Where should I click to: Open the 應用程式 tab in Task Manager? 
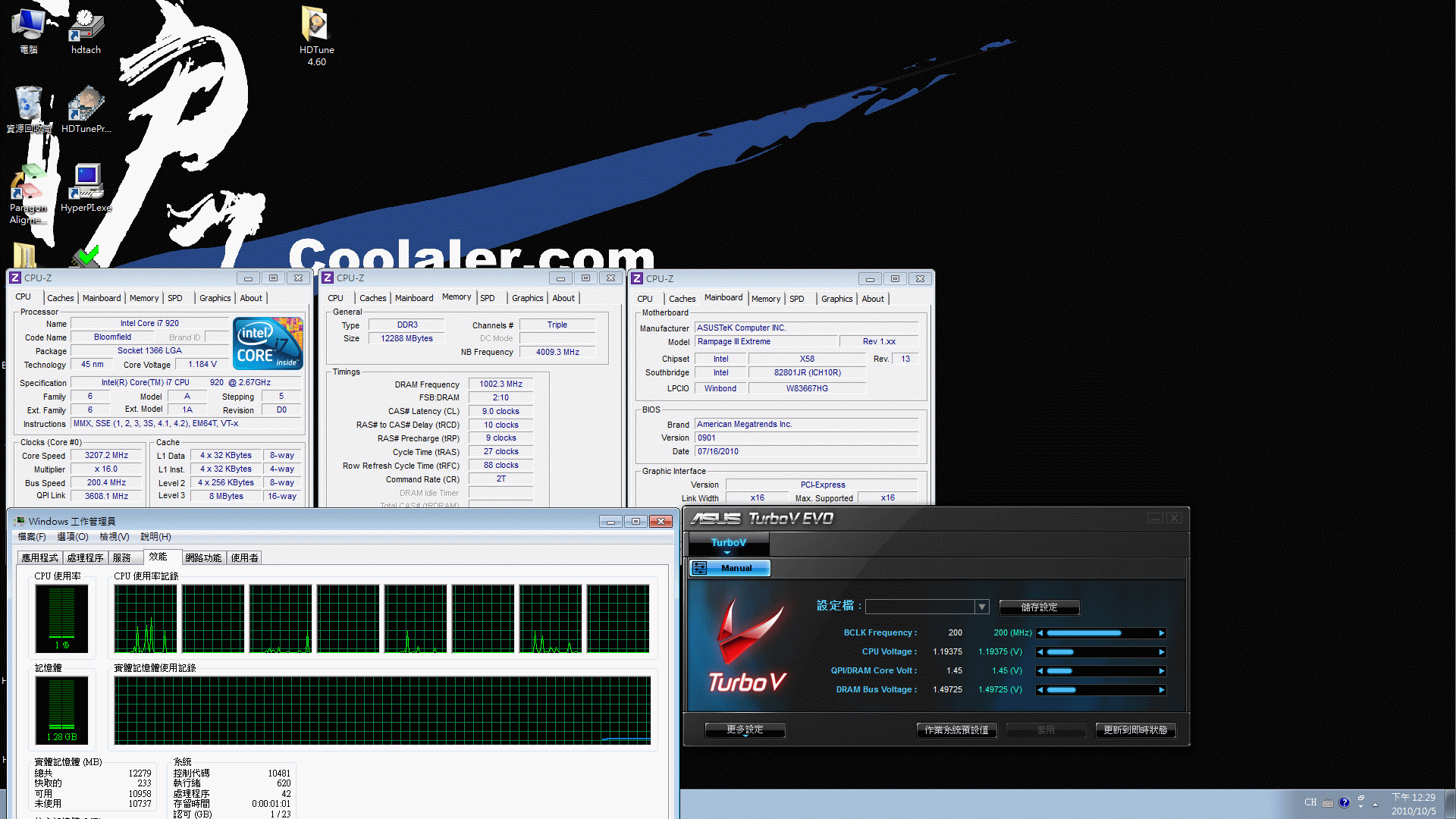[x=39, y=557]
